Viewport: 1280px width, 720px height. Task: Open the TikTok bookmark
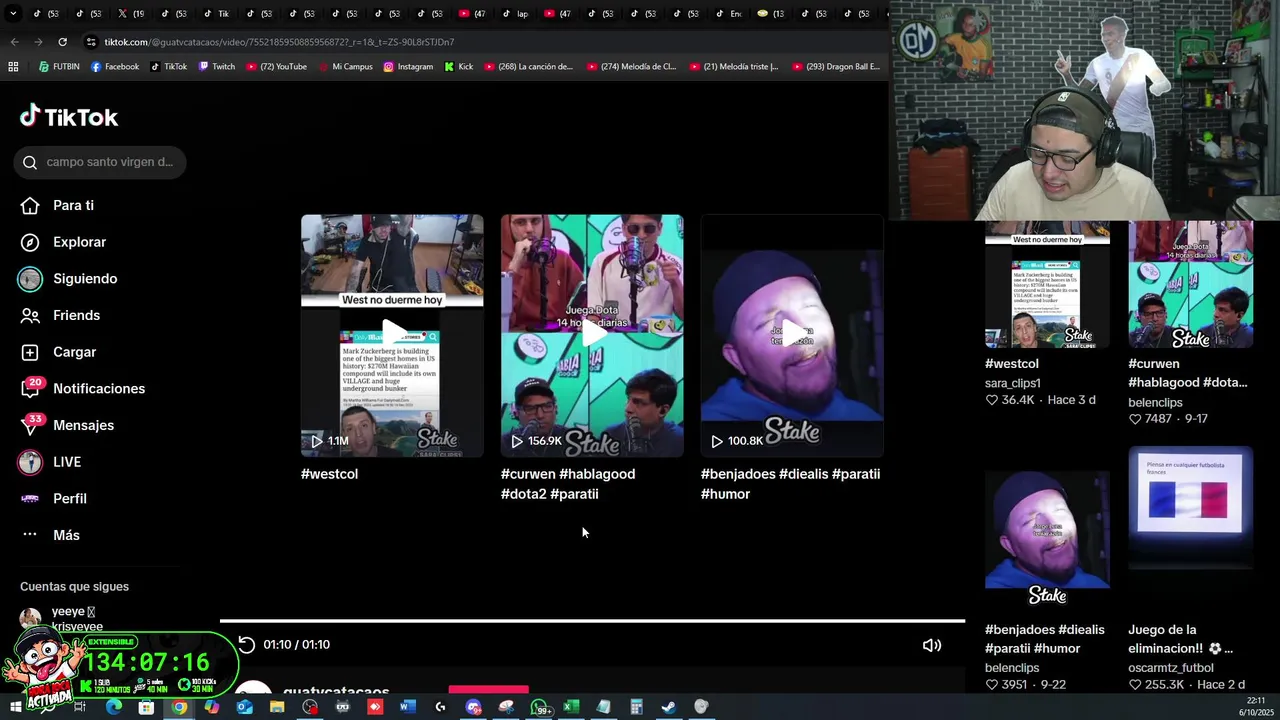pyautogui.click(x=169, y=67)
